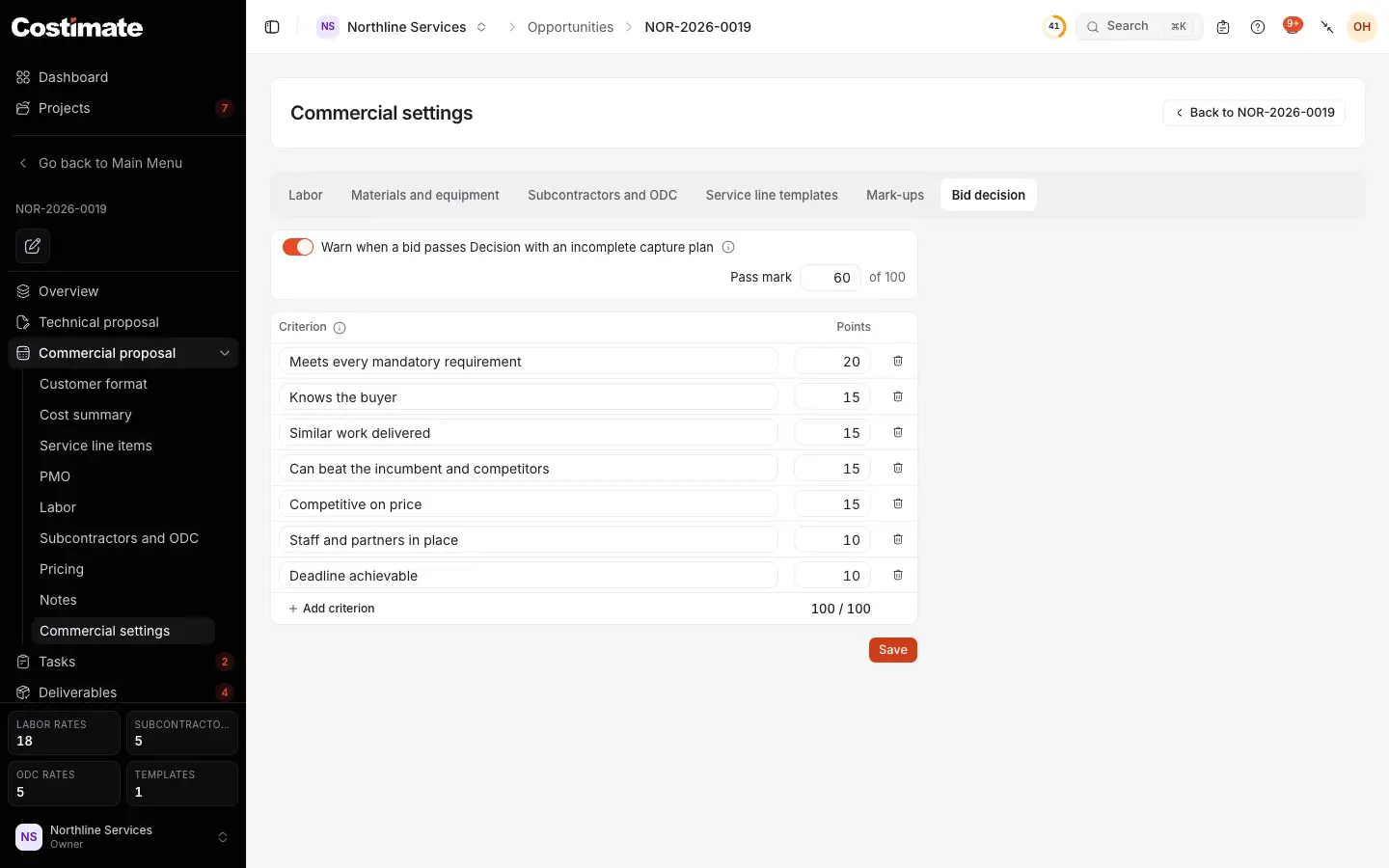The image size is (1389, 868).
Task: Open the Northline Services workspace switcher
Action: (x=402, y=27)
